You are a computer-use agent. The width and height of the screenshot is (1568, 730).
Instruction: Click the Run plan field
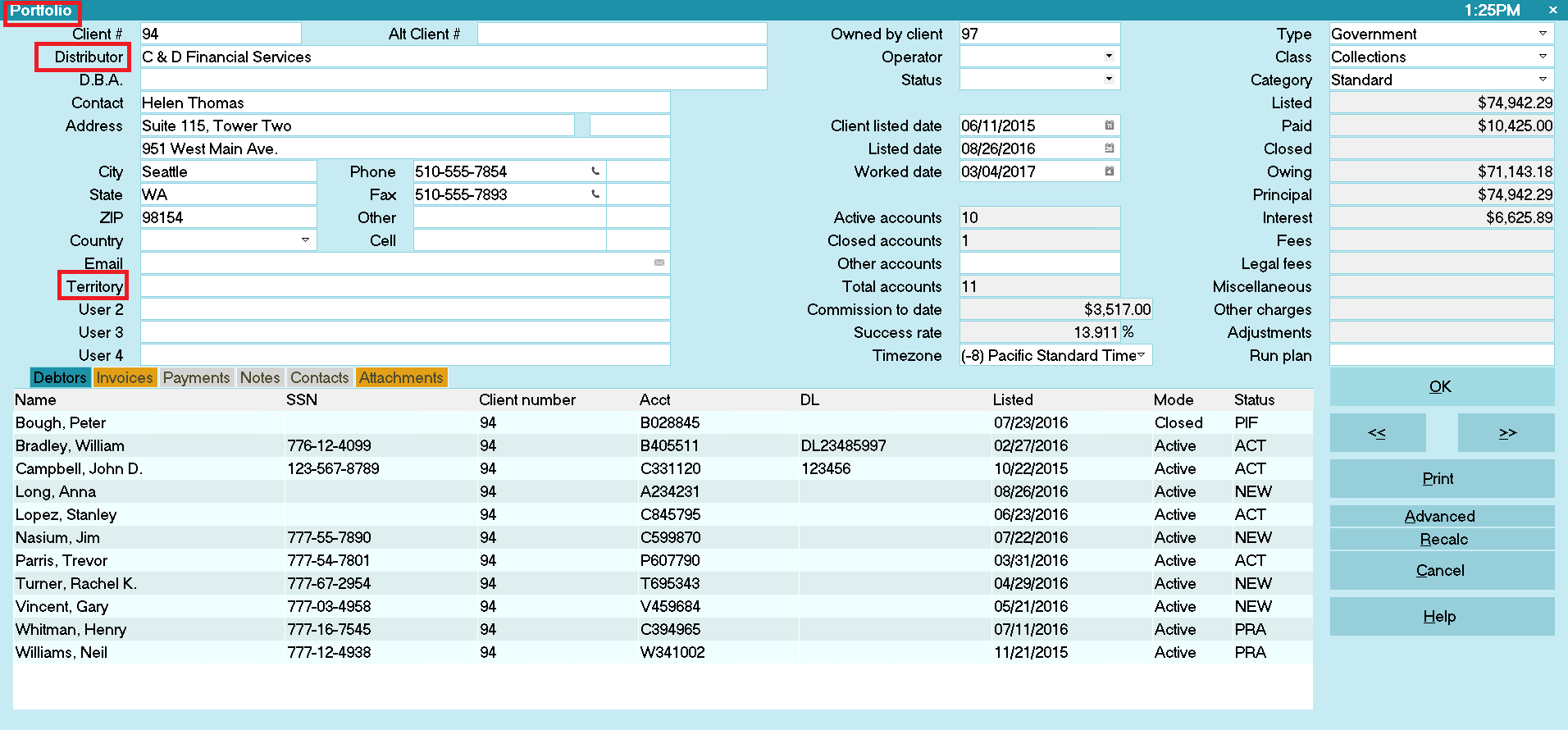pos(1442,355)
